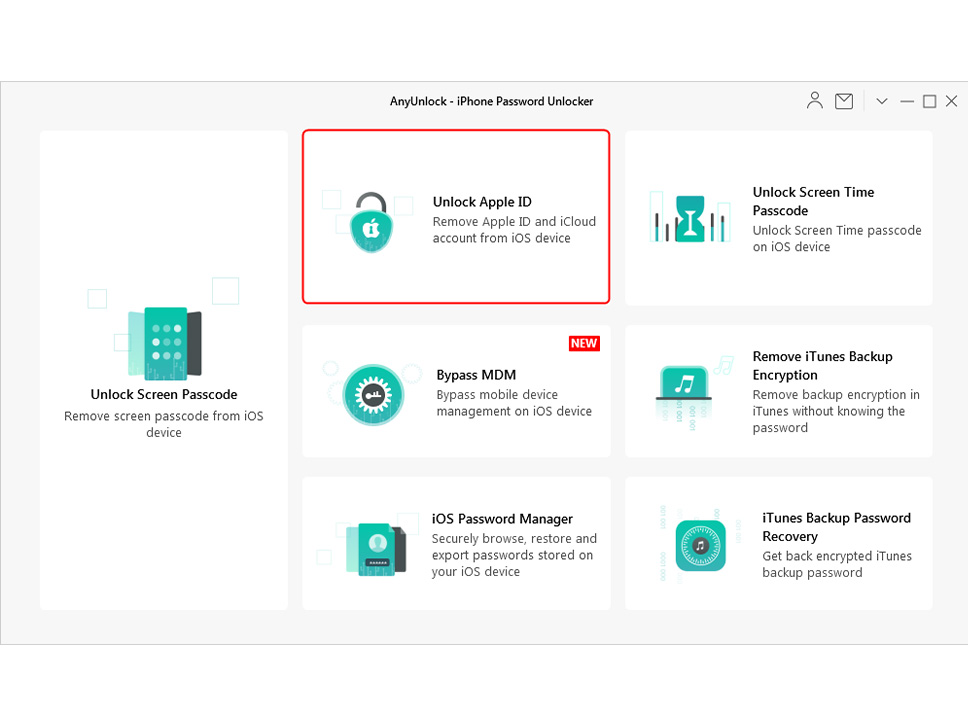Open Remove iTunes Backup Encryption title
Image resolution: width=968 pixels, height=726 pixels.
coord(822,365)
